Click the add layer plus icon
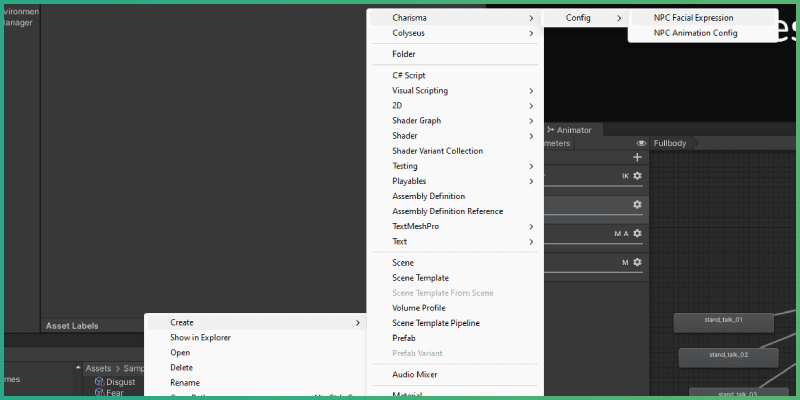The width and height of the screenshot is (800, 400). 637,157
